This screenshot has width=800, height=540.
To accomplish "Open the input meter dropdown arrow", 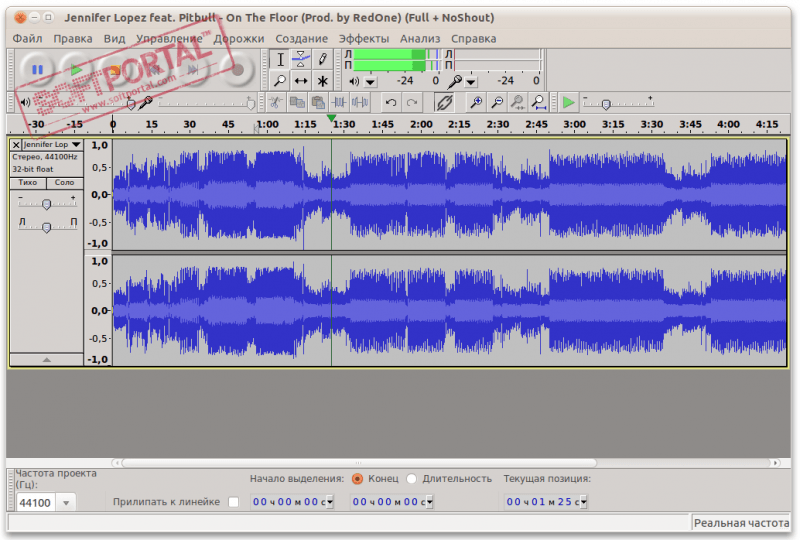I will [x=471, y=82].
